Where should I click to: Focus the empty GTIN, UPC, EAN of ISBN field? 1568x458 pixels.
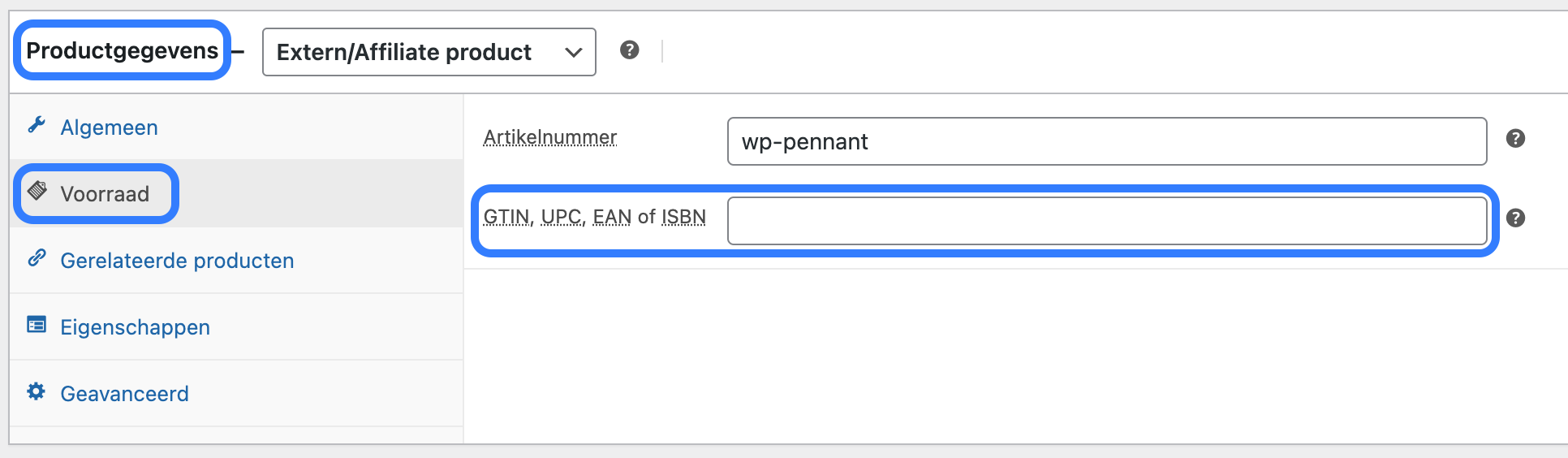click(1107, 221)
